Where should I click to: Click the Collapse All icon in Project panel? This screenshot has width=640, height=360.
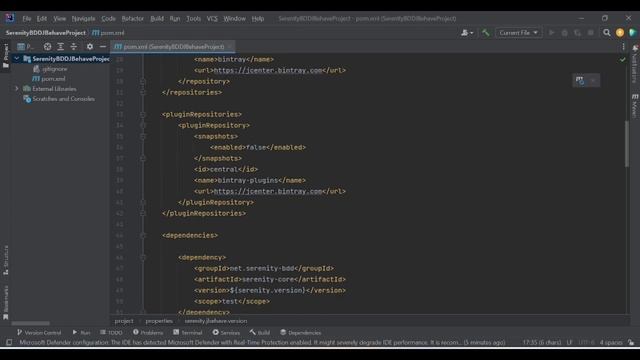click(73, 47)
